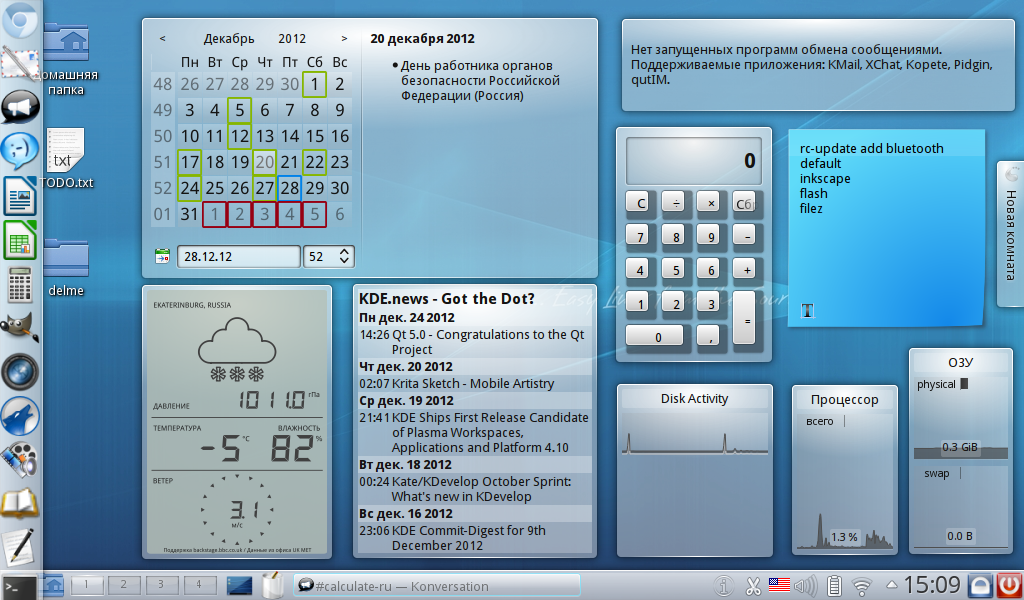Open the delme folder on desktop
The width and height of the screenshot is (1024, 600).
[65, 263]
